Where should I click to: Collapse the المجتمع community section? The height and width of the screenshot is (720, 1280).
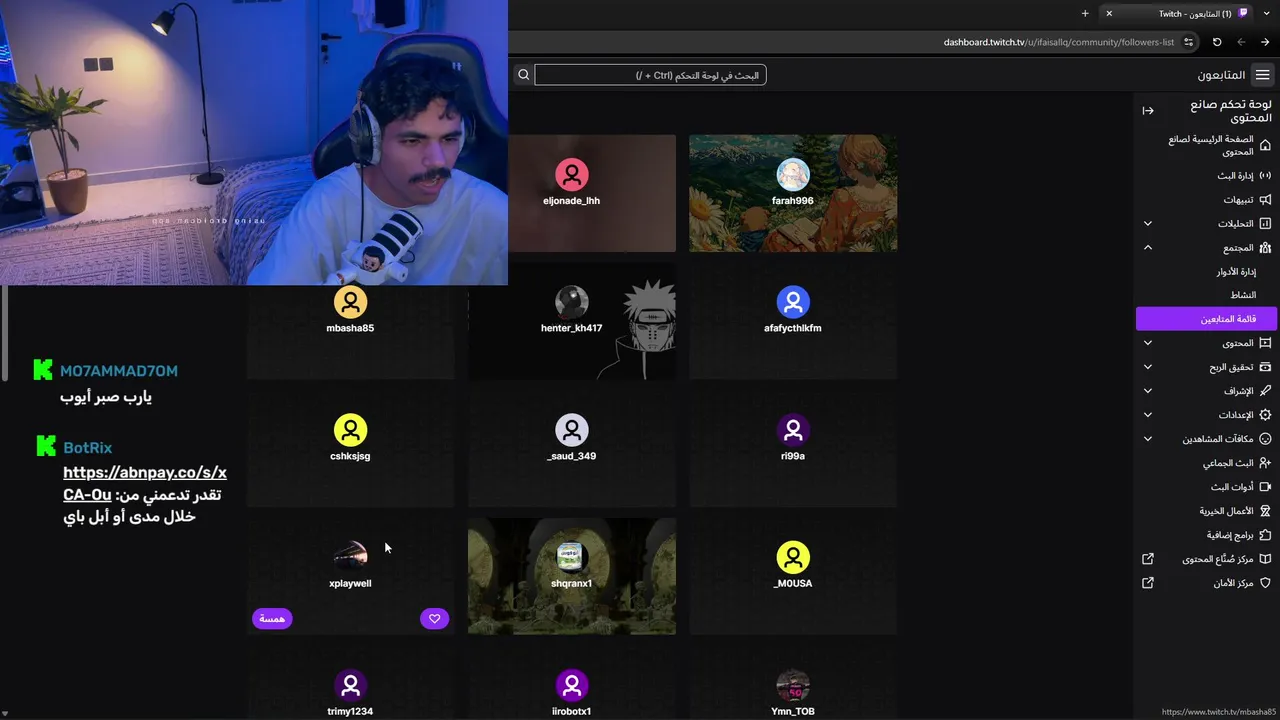point(1148,247)
